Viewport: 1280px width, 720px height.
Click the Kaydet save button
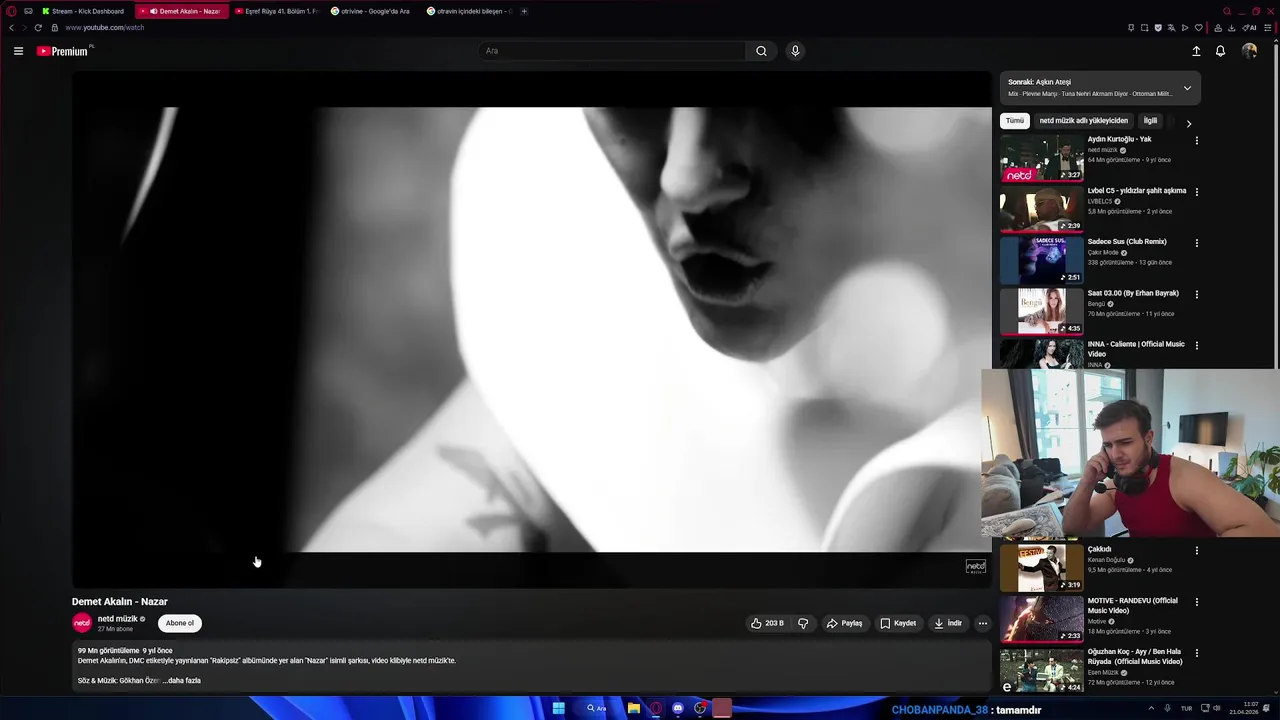coord(898,623)
